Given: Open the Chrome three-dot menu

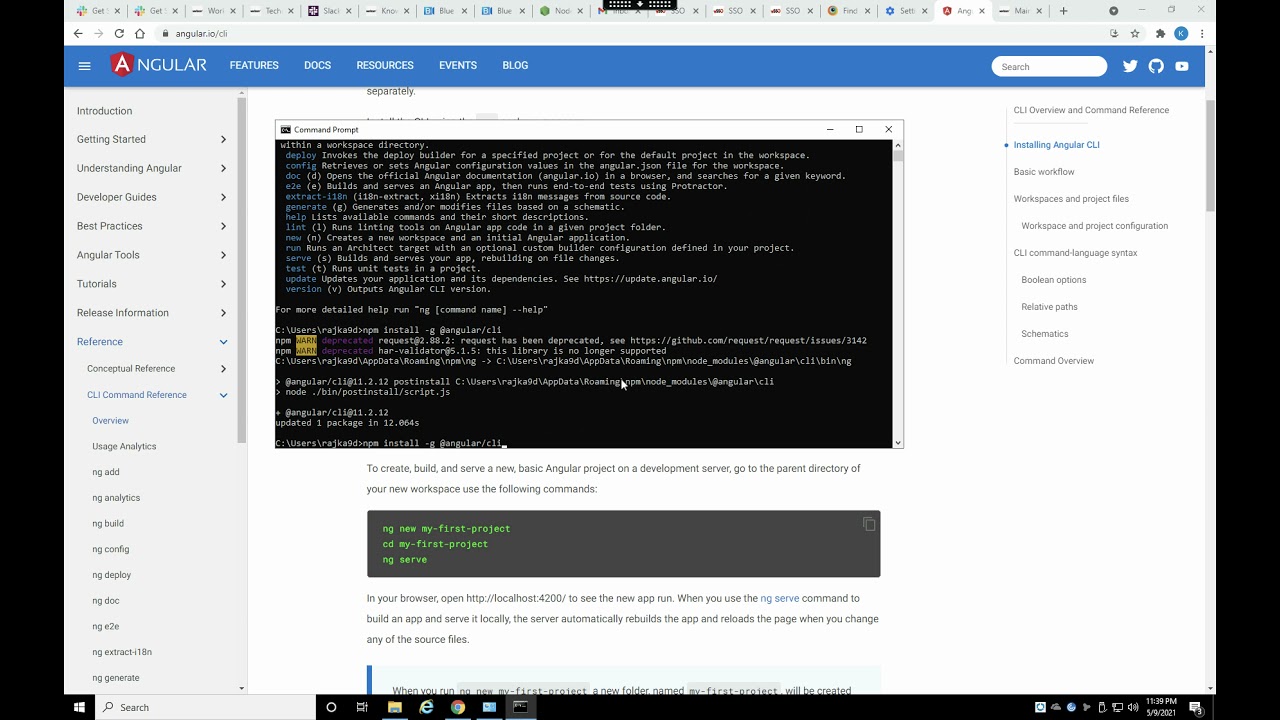Looking at the screenshot, I should [x=1202, y=33].
